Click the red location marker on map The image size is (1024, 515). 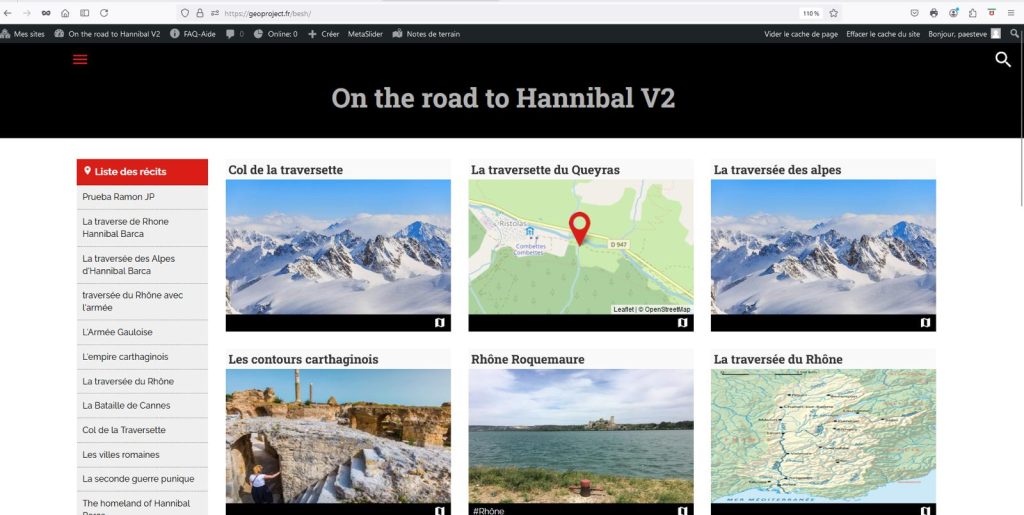pyautogui.click(x=579, y=228)
